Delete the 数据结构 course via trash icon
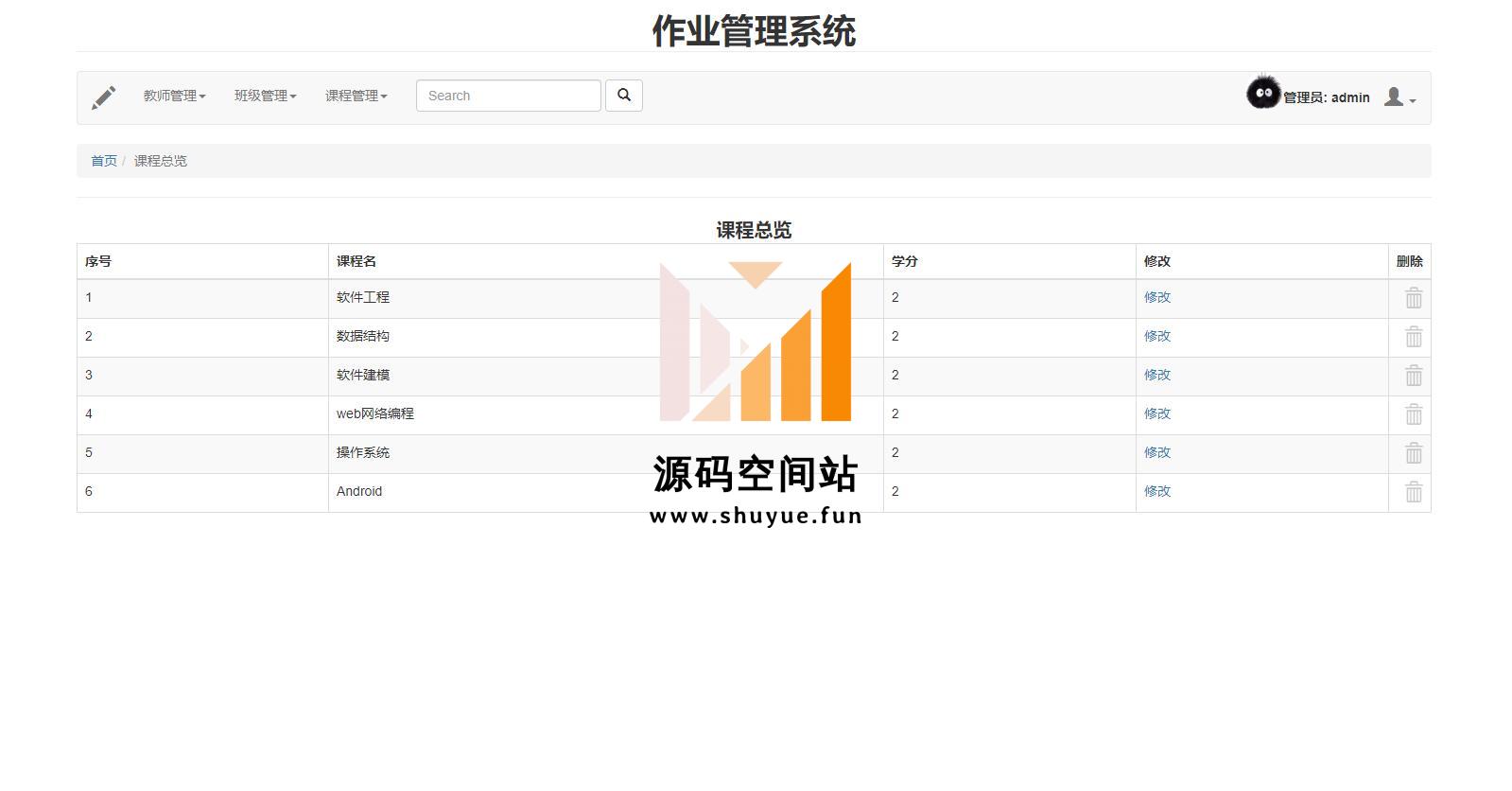1512x791 pixels. click(1414, 337)
